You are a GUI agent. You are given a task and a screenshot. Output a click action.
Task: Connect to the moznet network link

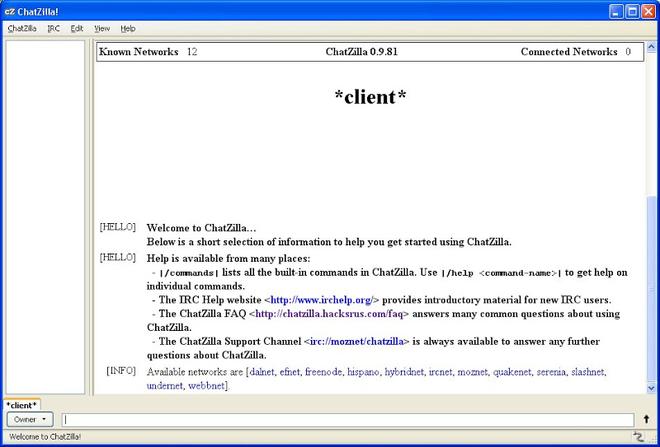coord(473,372)
